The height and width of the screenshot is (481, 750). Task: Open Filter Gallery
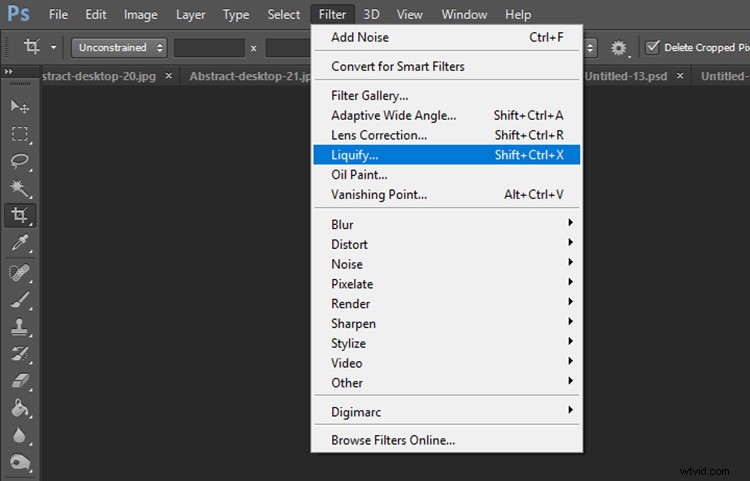click(x=447, y=96)
